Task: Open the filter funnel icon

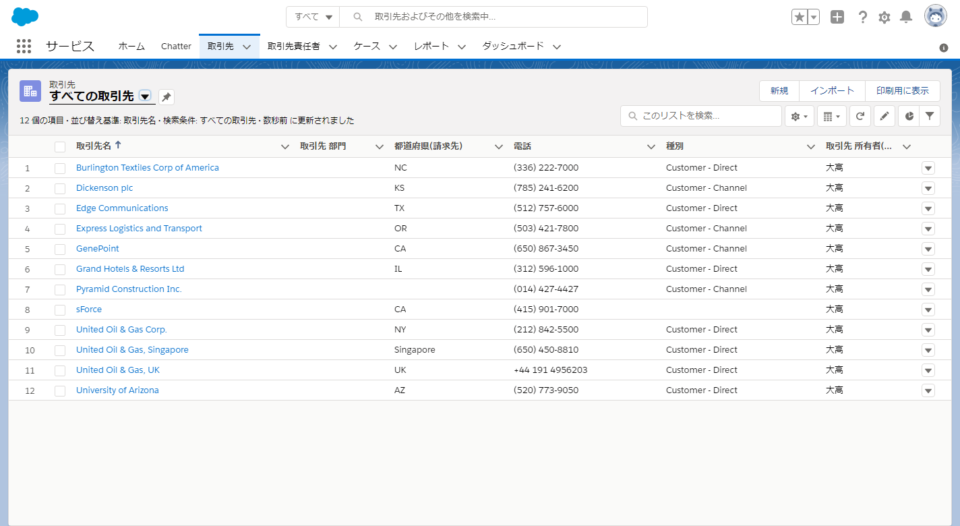Action: click(929, 116)
